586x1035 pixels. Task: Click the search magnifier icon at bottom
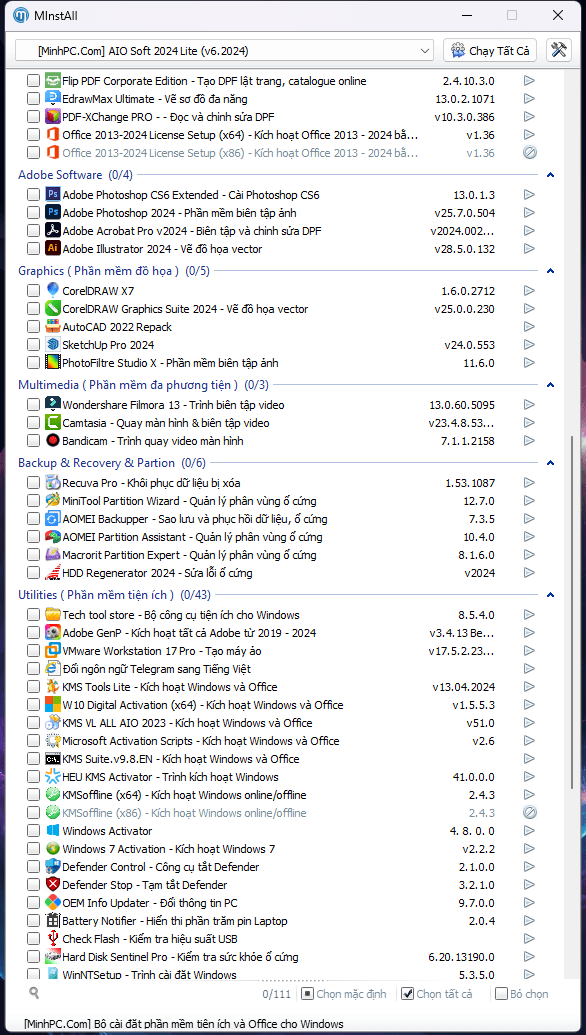pyautogui.click(x=34, y=991)
